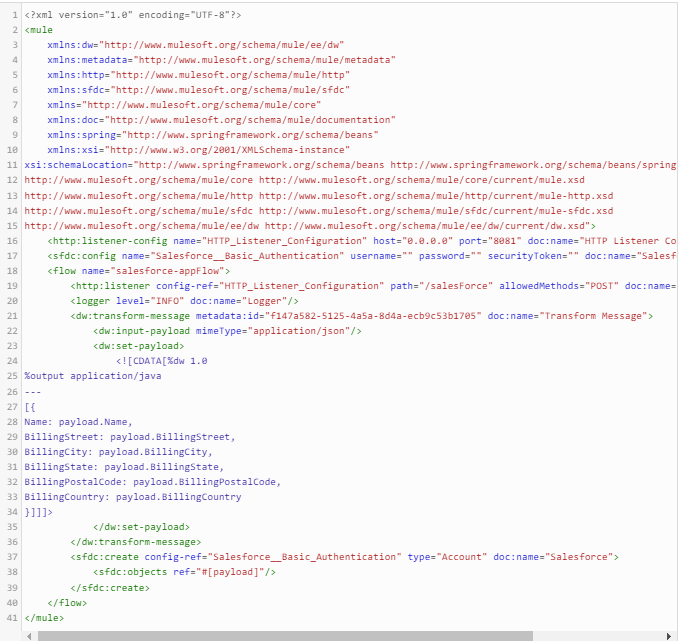This screenshot has height=641, width=687.
Task: Click the mule.xsd schema URL line
Action: pyautogui.click(x=305, y=180)
